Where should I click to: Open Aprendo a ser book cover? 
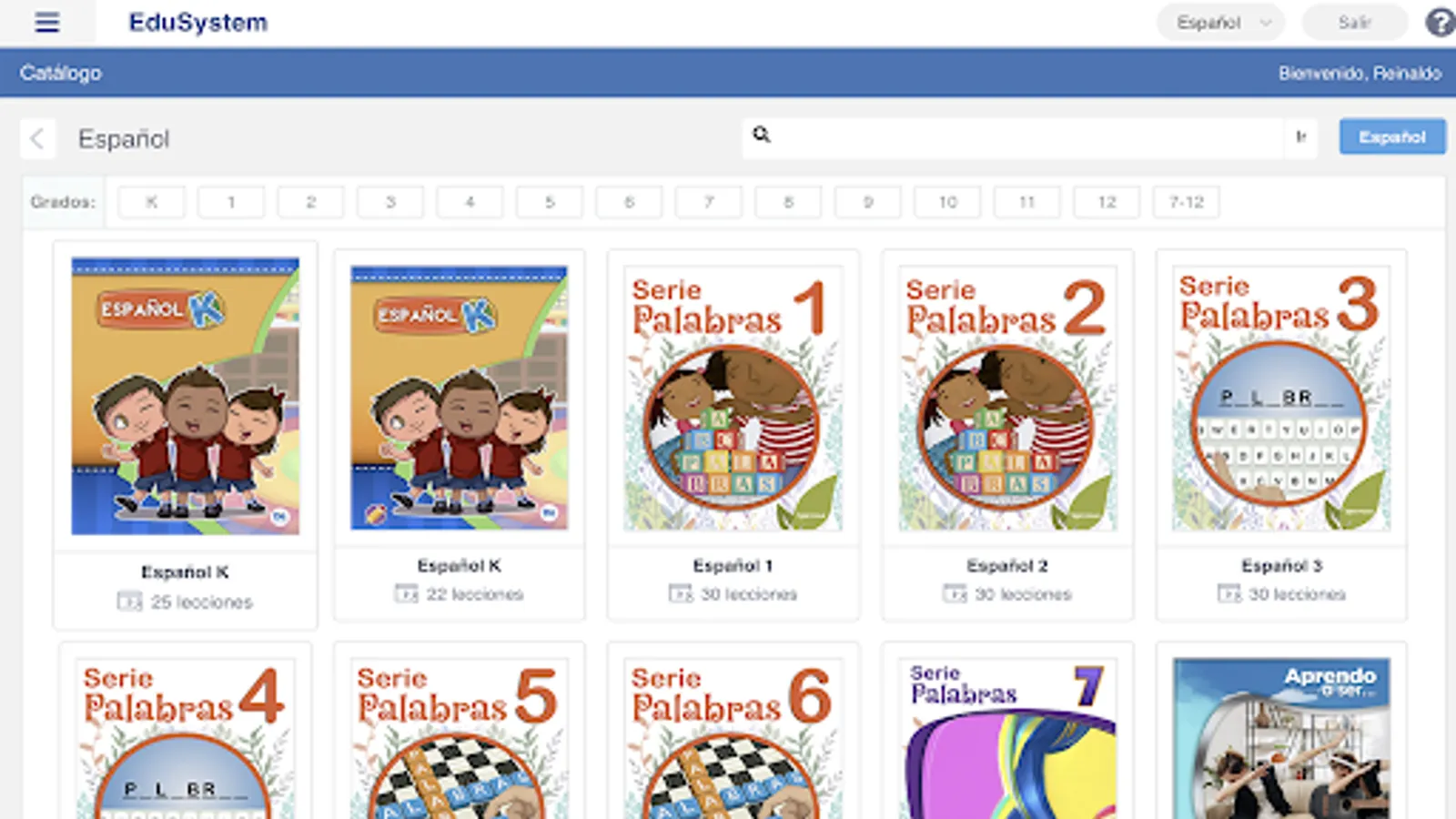pos(1281,738)
